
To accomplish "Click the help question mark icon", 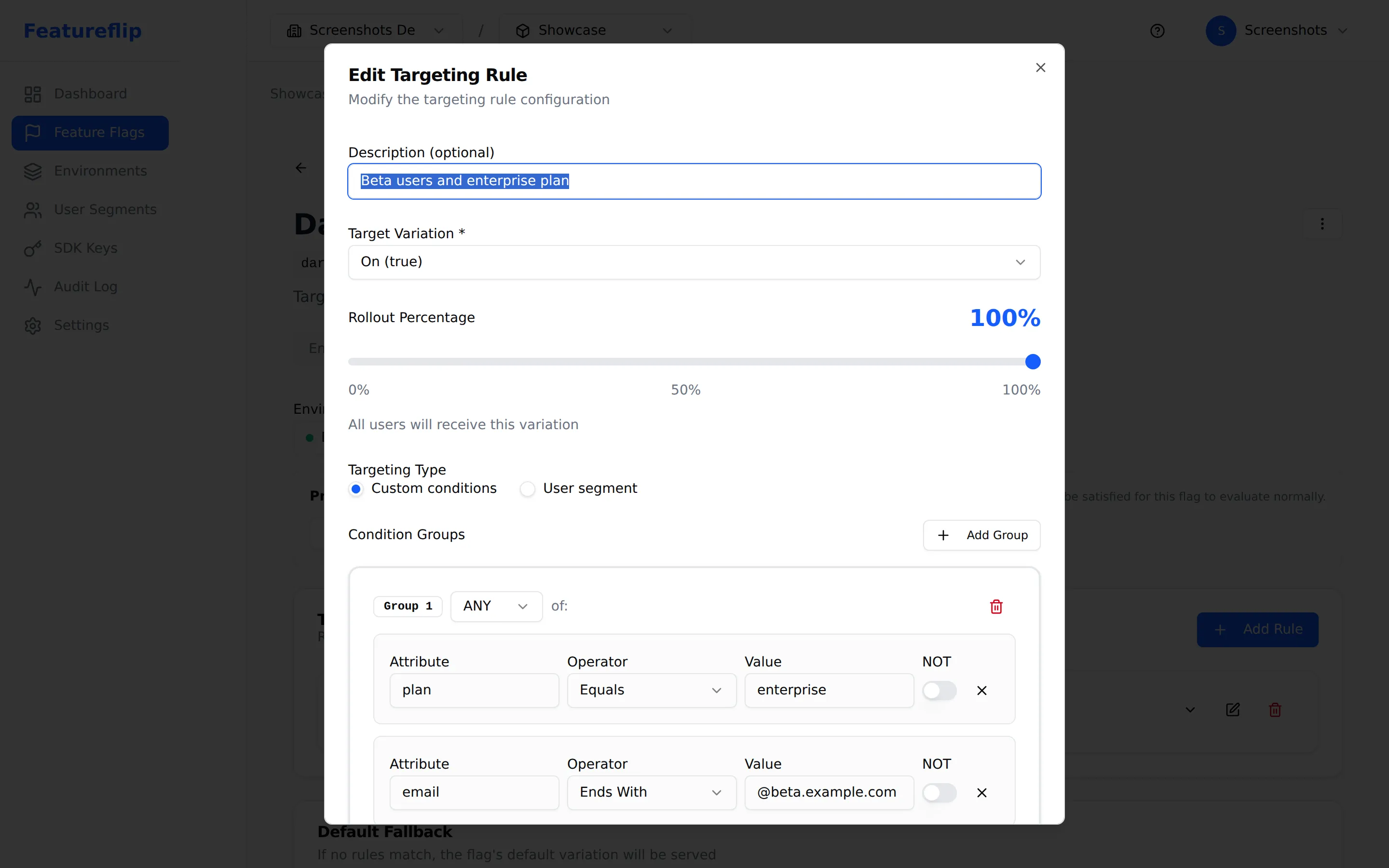I will tap(1157, 31).
